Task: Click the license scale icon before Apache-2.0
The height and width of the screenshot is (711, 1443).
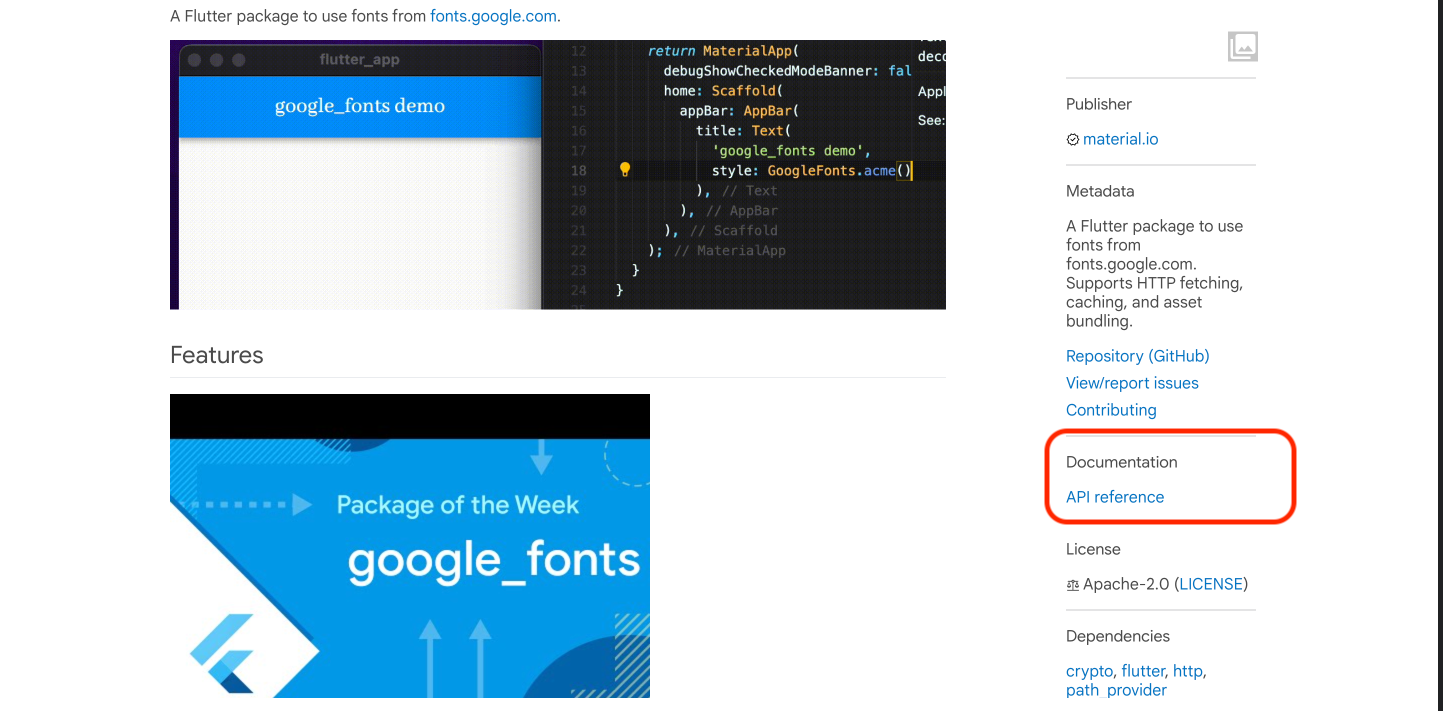Action: coord(1073,585)
